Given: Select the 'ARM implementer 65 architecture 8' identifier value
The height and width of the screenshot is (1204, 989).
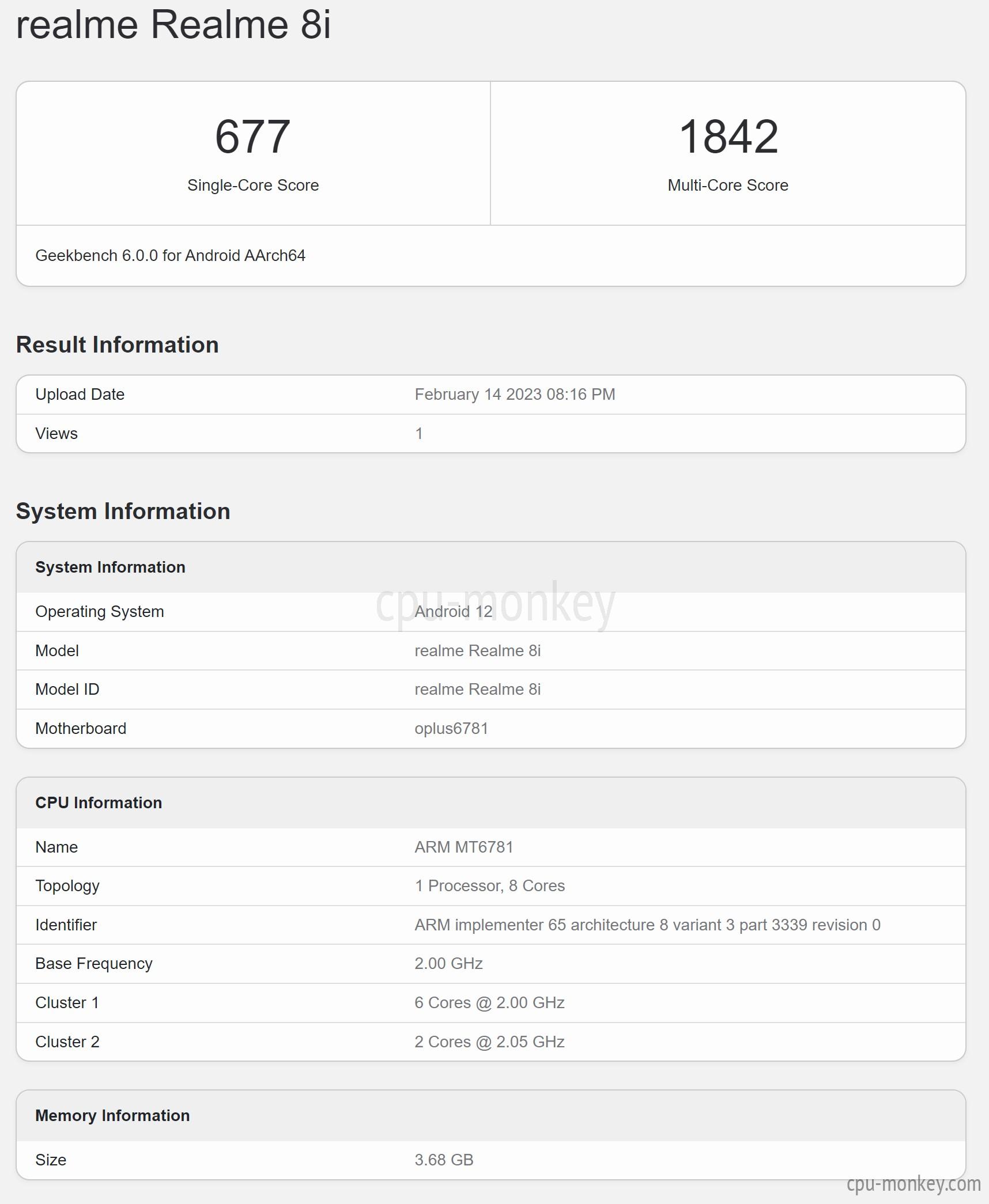Looking at the screenshot, I should [x=648, y=925].
